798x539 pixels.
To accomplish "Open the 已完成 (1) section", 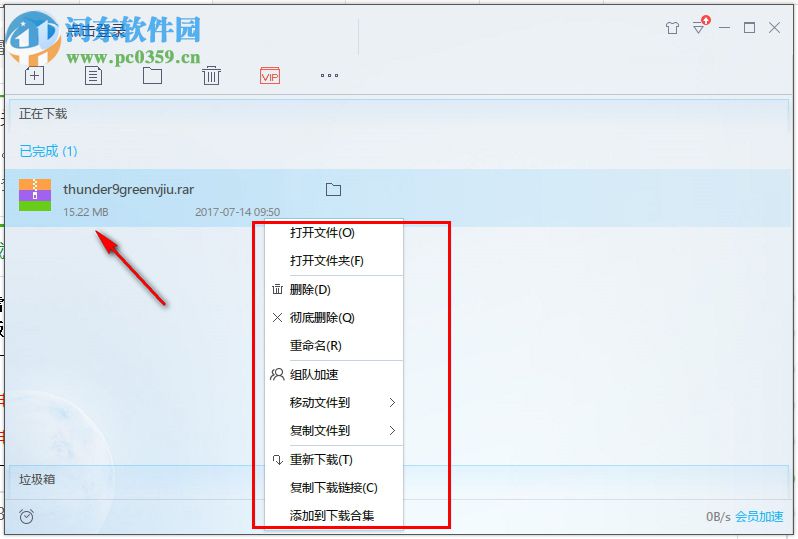I will click(48, 151).
